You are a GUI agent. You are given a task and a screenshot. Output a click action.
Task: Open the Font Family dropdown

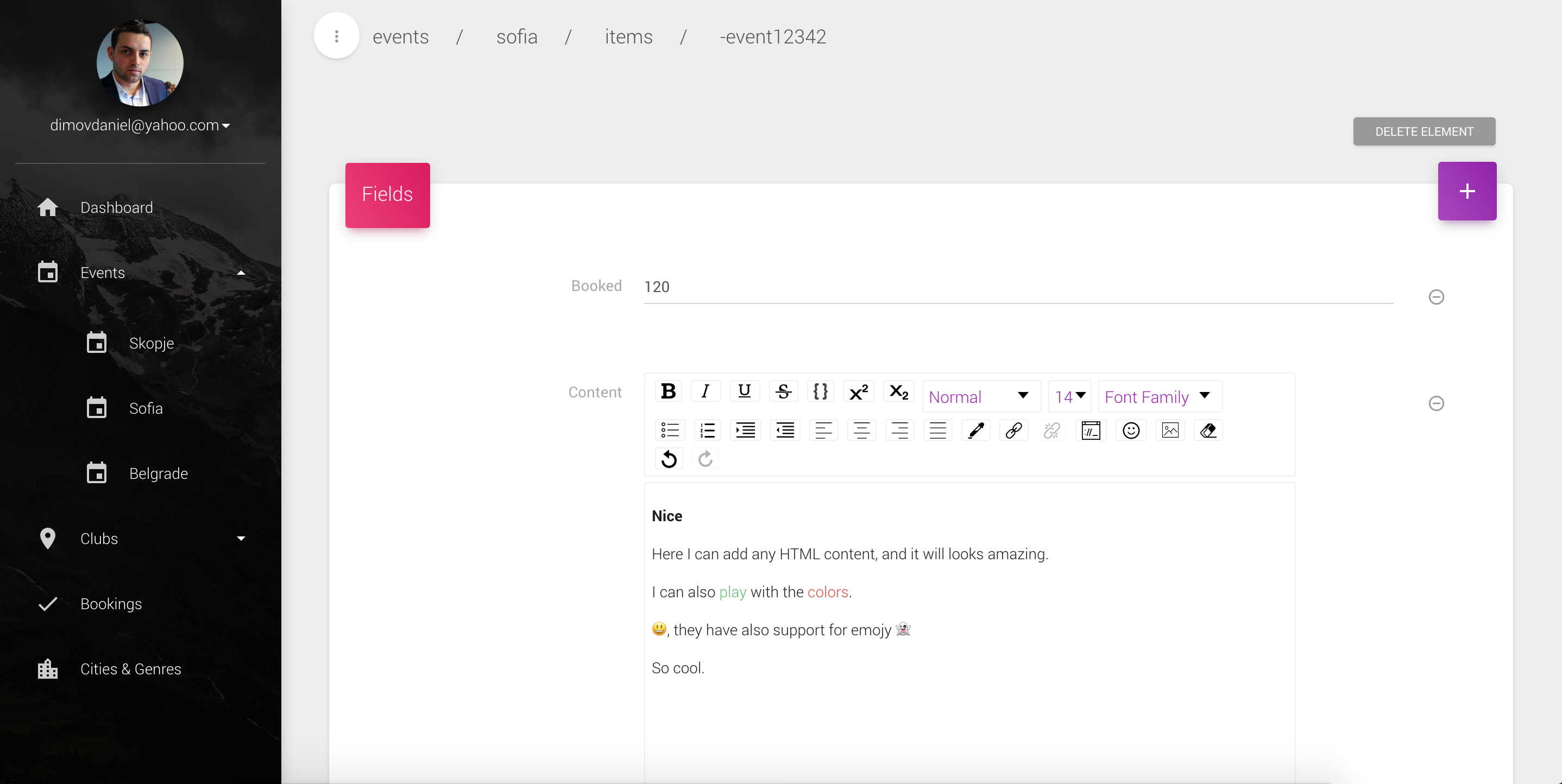pos(1158,397)
